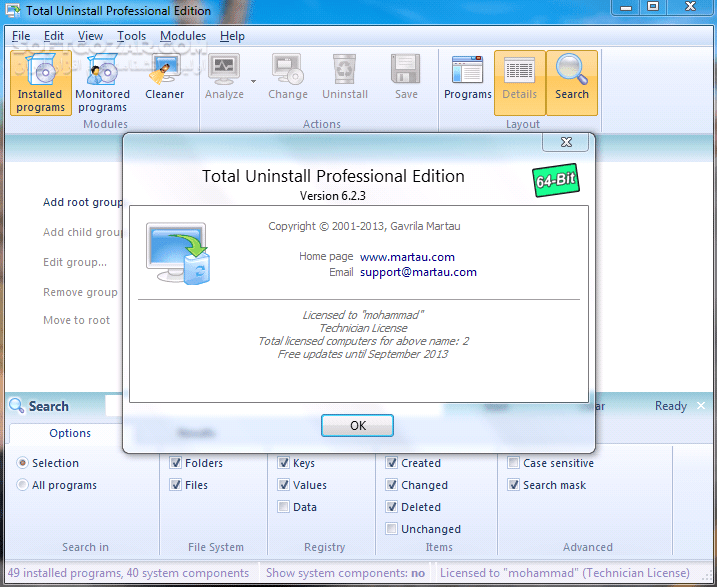Open the Installed programs module
Image resolution: width=717 pixels, height=587 pixels.
(41, 83)
